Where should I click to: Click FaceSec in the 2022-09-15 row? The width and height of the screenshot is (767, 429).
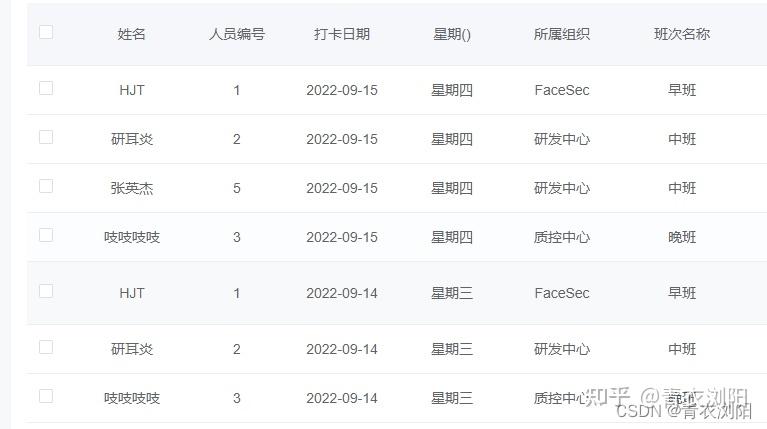coord(562,90)
